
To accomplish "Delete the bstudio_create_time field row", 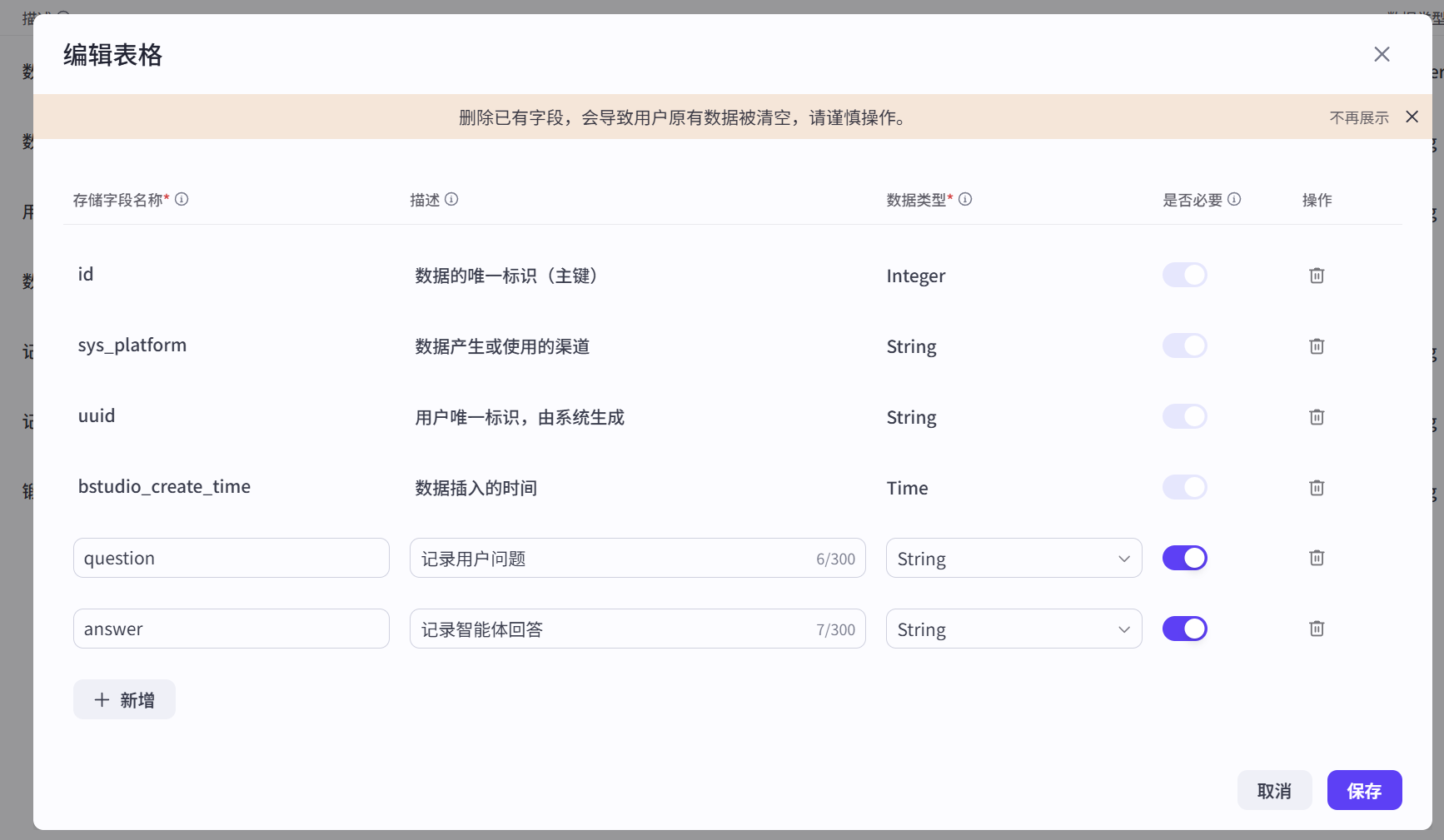I will (x=1316, y=487).
